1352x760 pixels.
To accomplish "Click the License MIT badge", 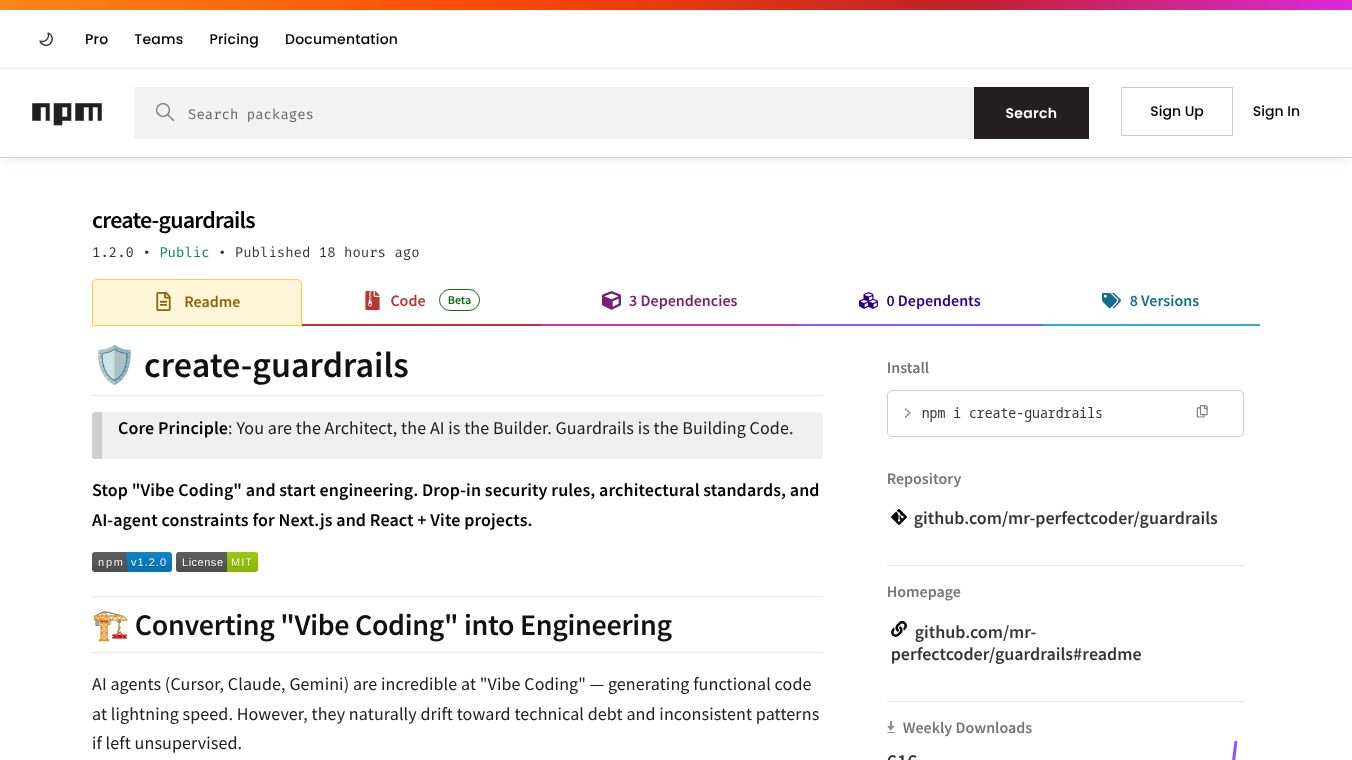I will point(217,562).
